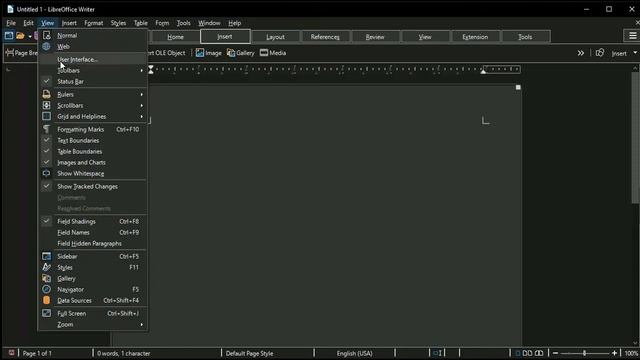Expand the Zoom submenu

pos(92,324)
